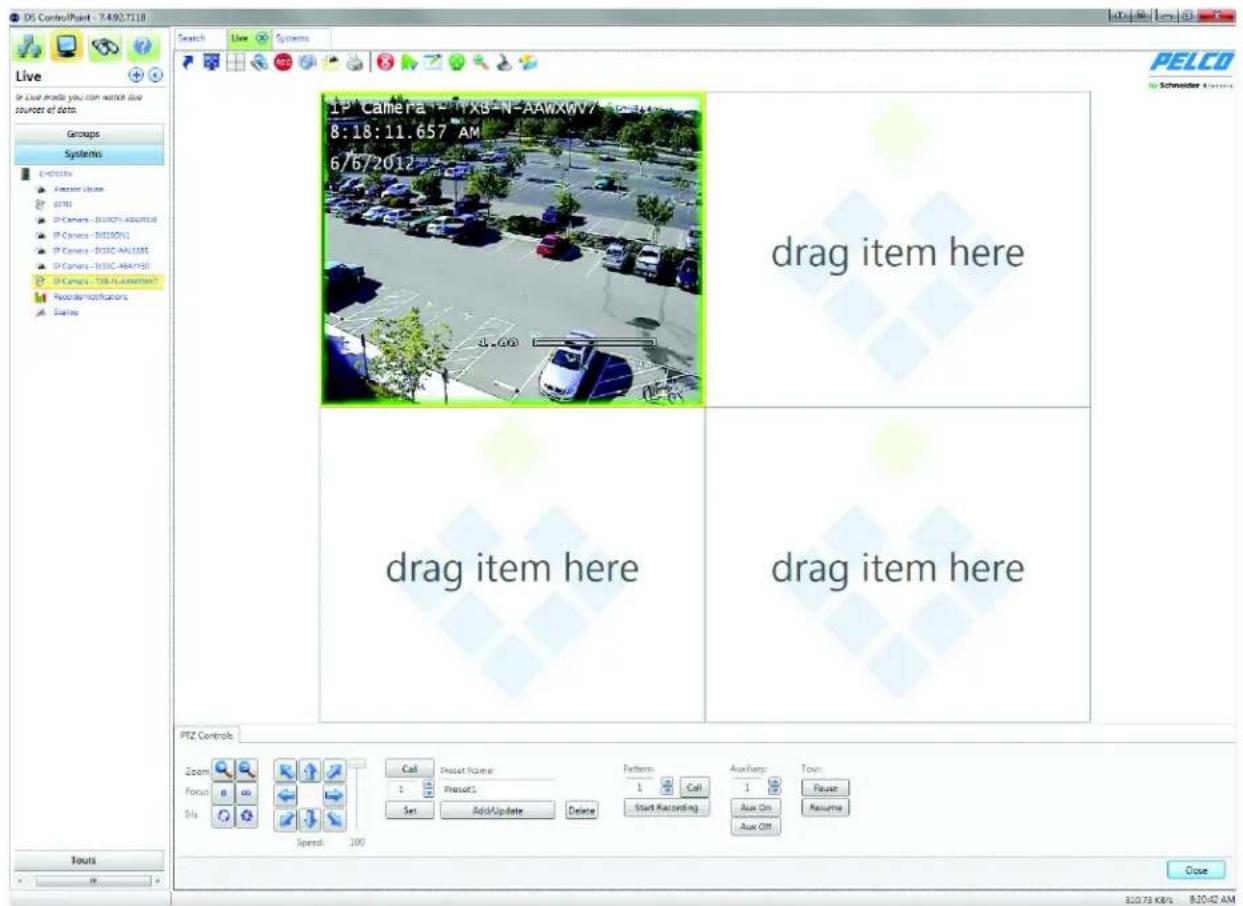The image size is (1243, 906).
Task: Move camera diagonally up-right
Action: [333, 771]
